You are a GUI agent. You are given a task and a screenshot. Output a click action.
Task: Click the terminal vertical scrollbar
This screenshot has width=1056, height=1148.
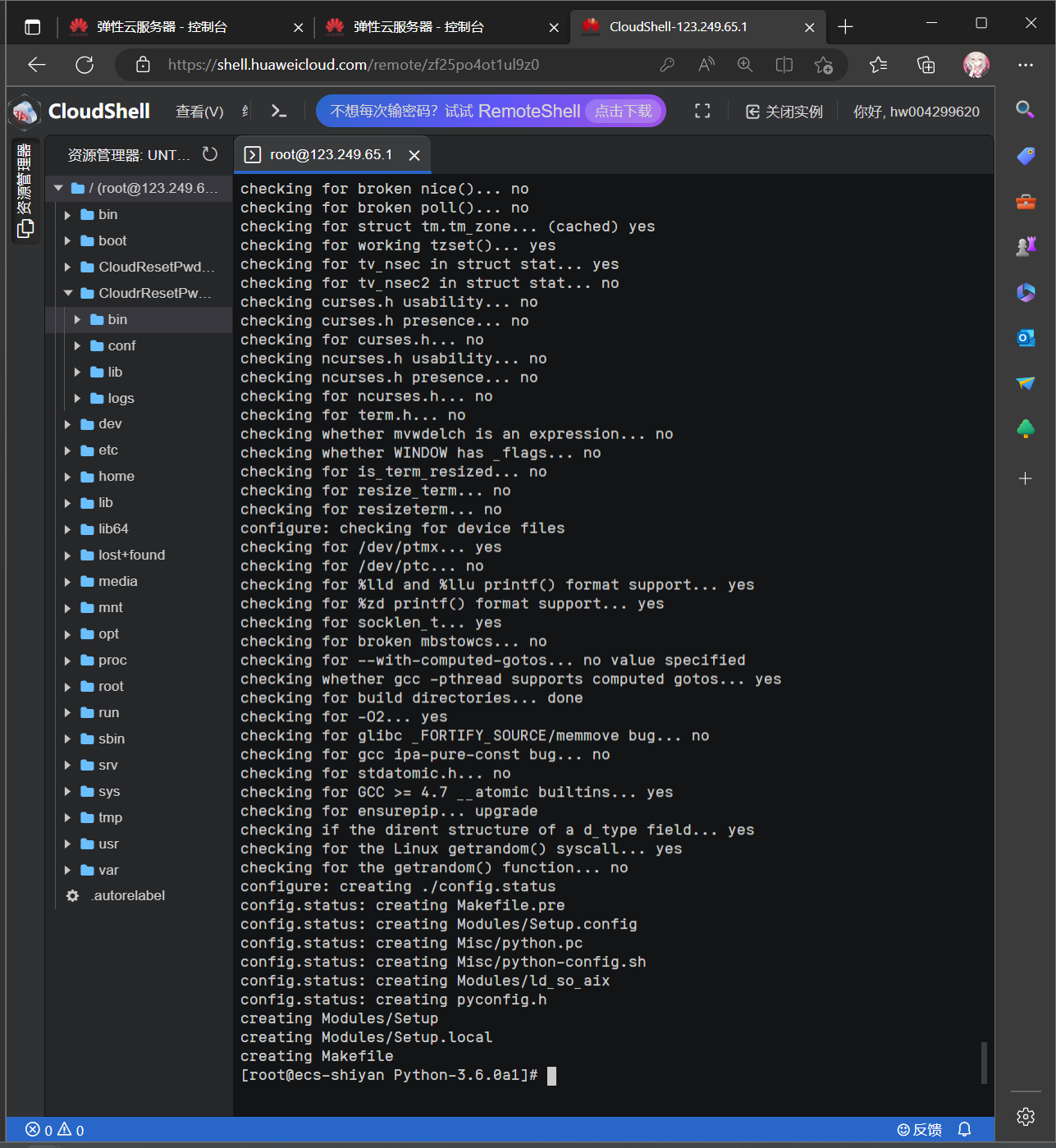[984, 1063]
